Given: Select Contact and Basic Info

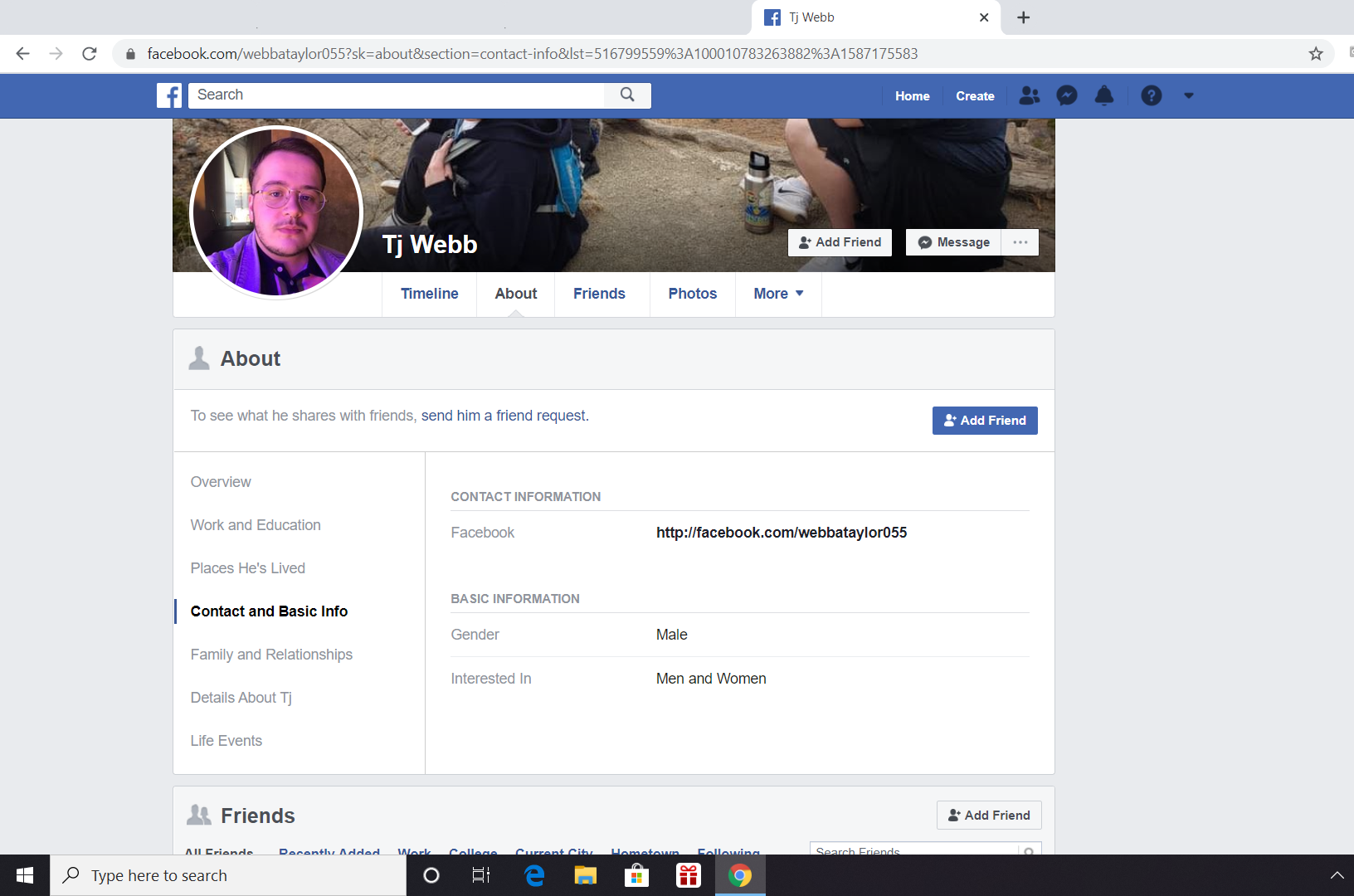Looking at the screenshot, I should pyautogui.click(x=270, y=611).
